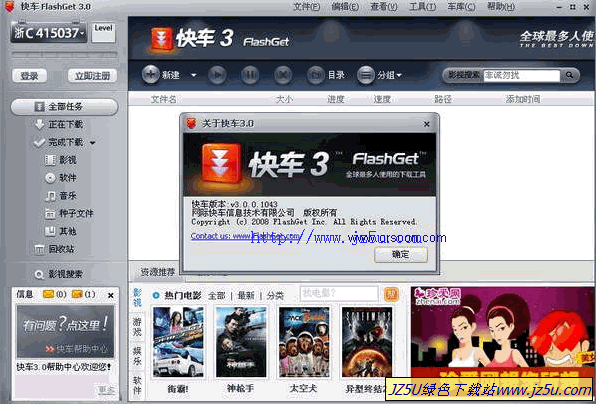Click 影视搜索 in the left sidebar
Screen dimensions: 596x404
pos(59,274)
